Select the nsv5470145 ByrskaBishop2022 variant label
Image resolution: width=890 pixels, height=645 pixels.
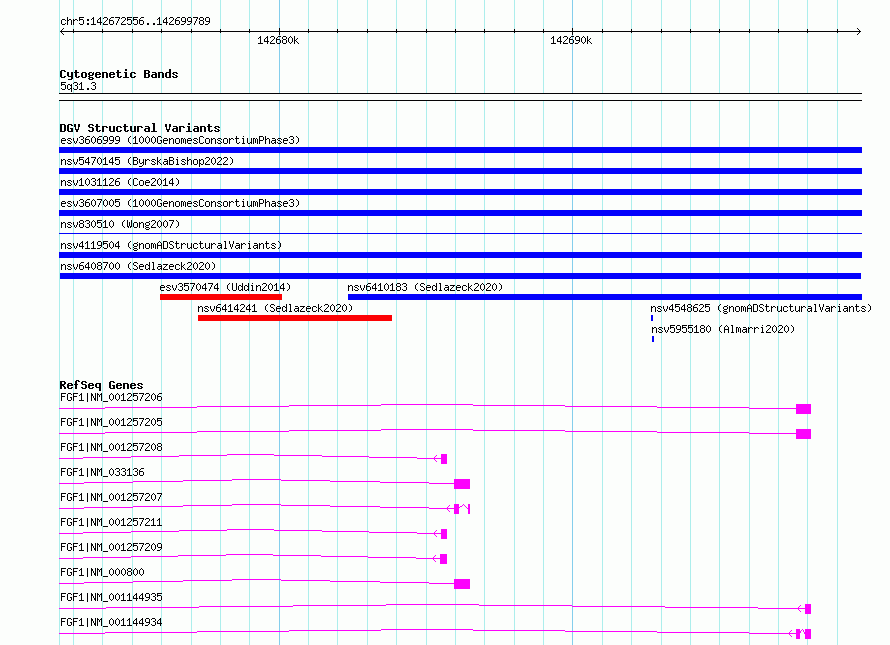147,161
